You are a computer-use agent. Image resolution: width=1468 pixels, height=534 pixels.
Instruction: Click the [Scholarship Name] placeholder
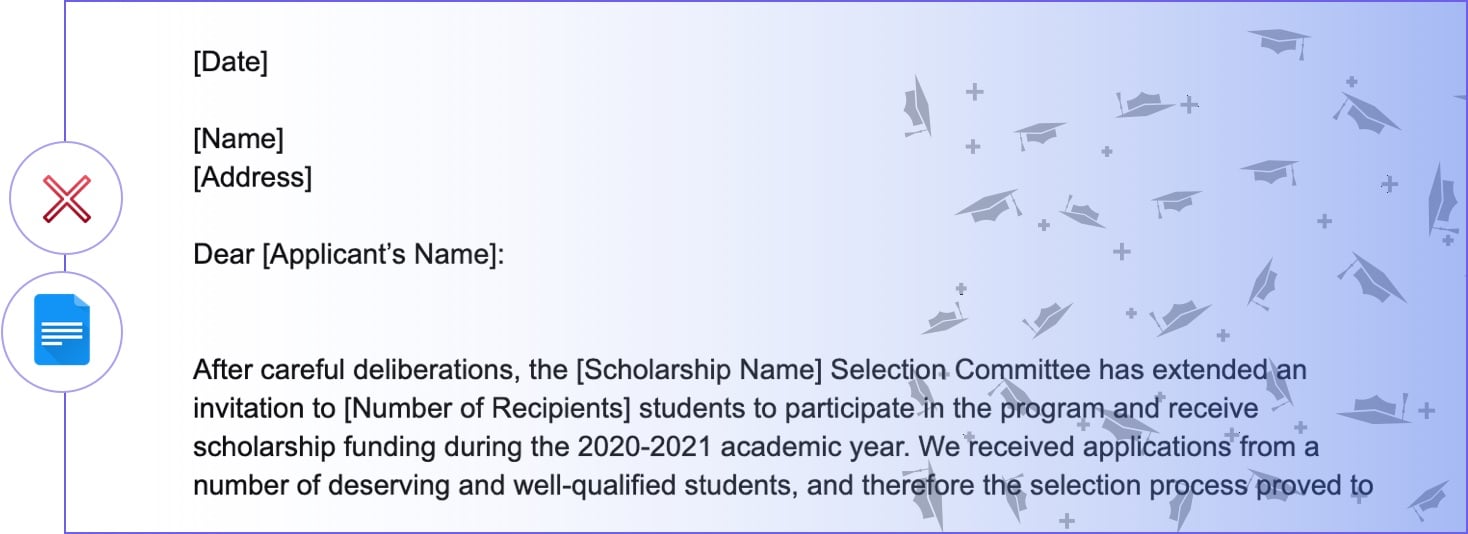coord(699,371)
